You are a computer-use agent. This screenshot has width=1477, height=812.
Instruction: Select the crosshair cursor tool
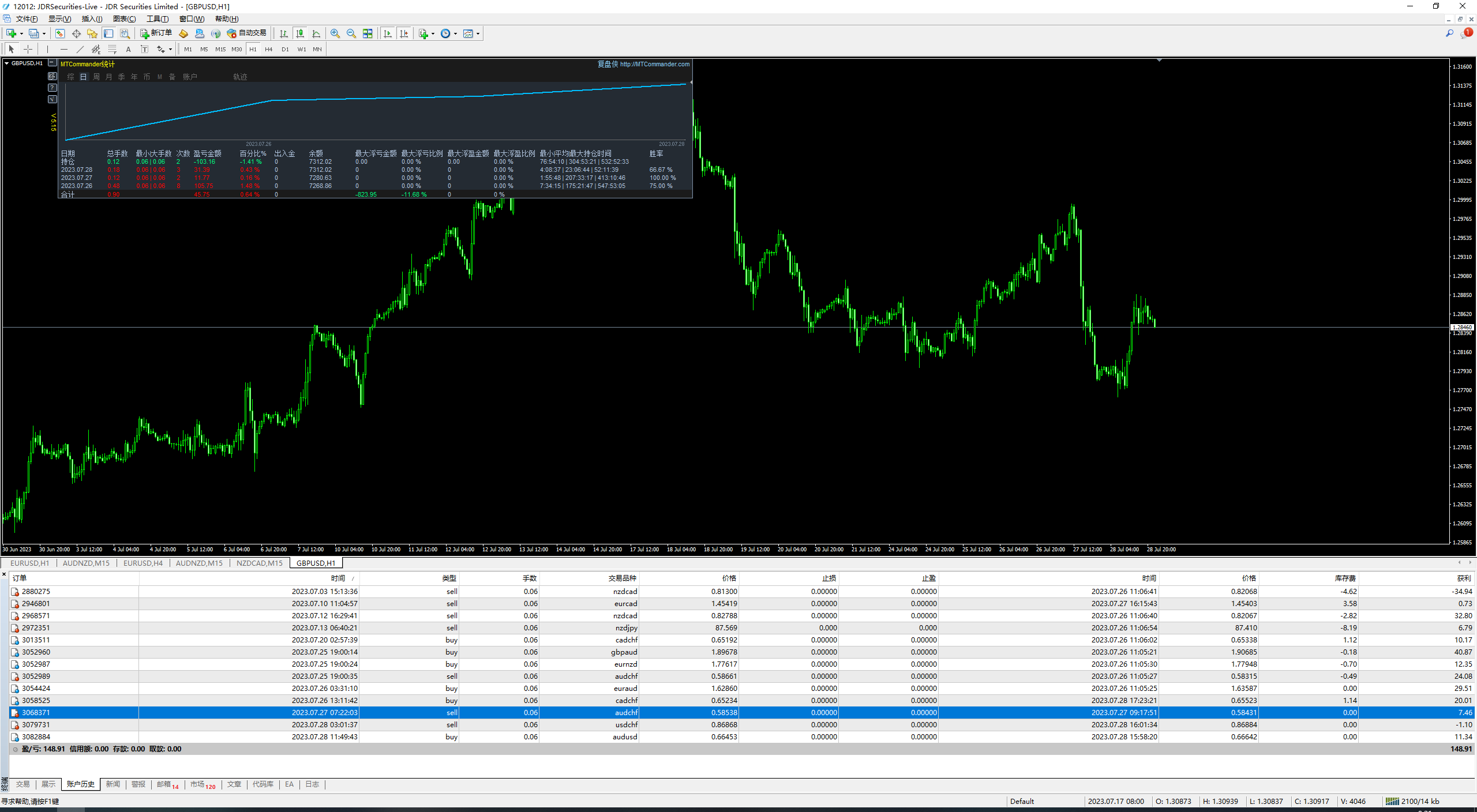(28, 49)
